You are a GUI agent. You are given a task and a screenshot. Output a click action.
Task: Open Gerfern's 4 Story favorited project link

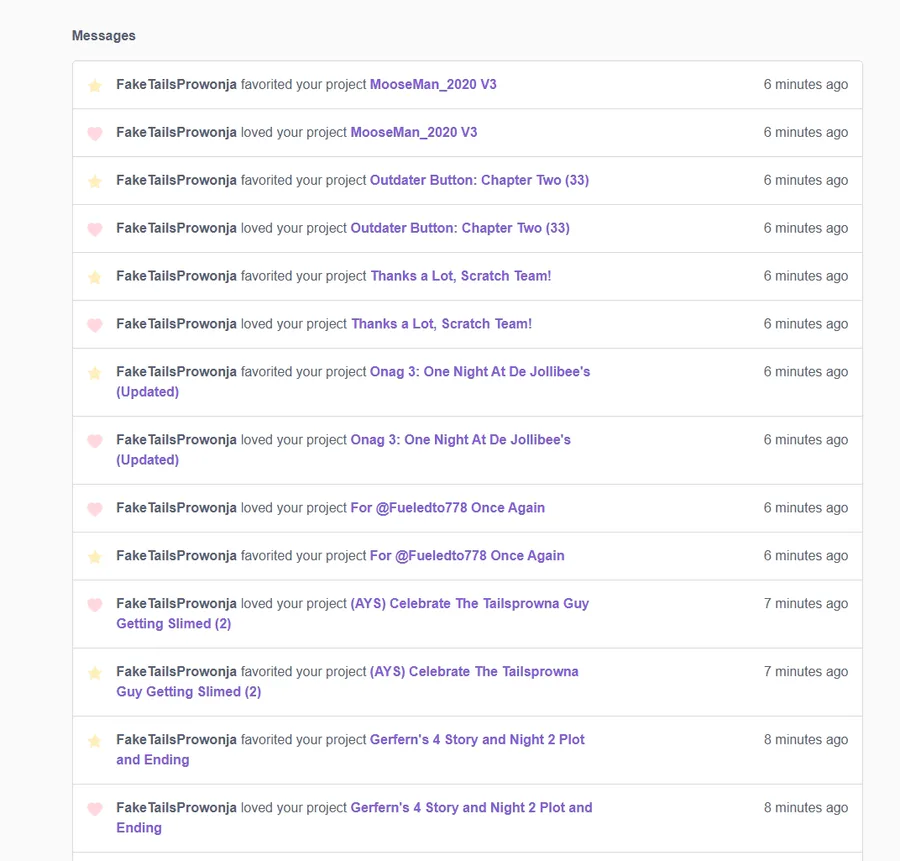coord(477,740)
